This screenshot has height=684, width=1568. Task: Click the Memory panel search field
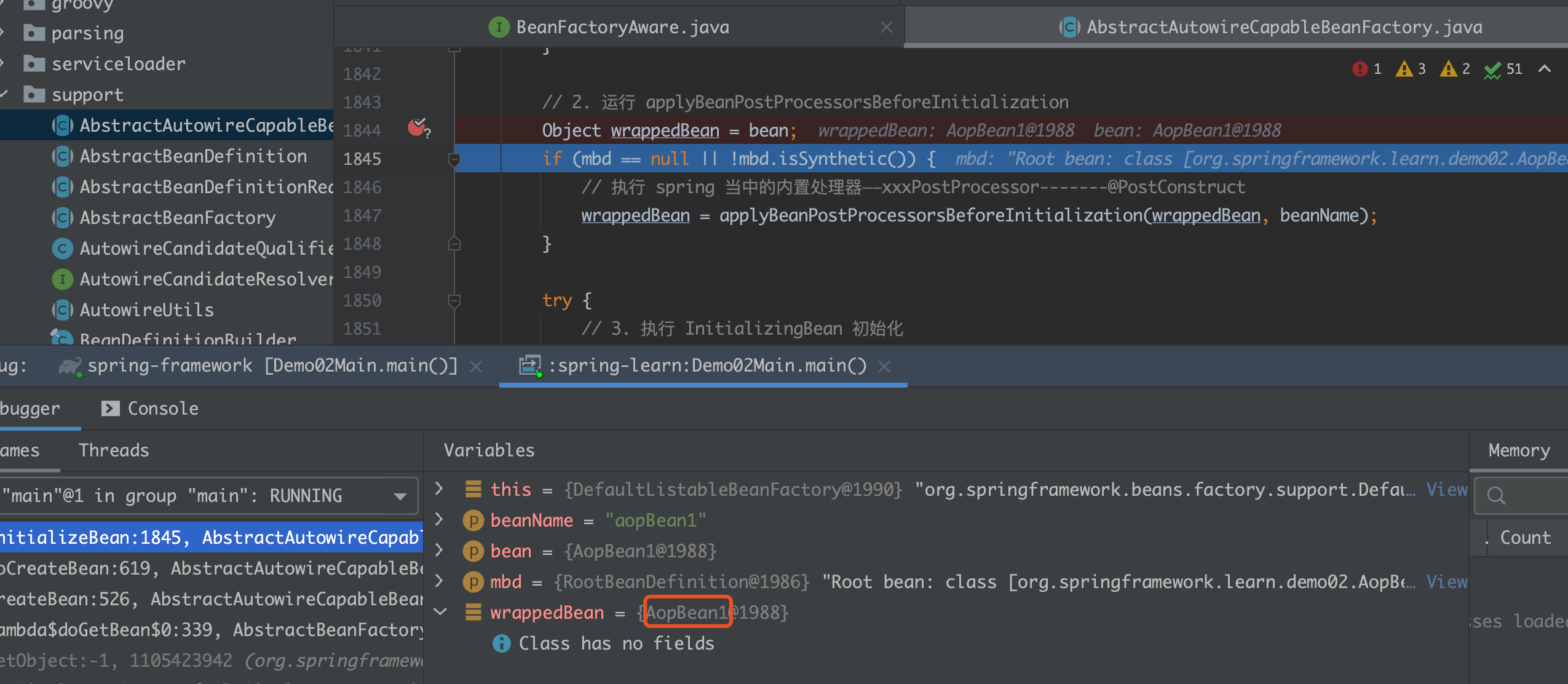click(x=1521, y=496)
